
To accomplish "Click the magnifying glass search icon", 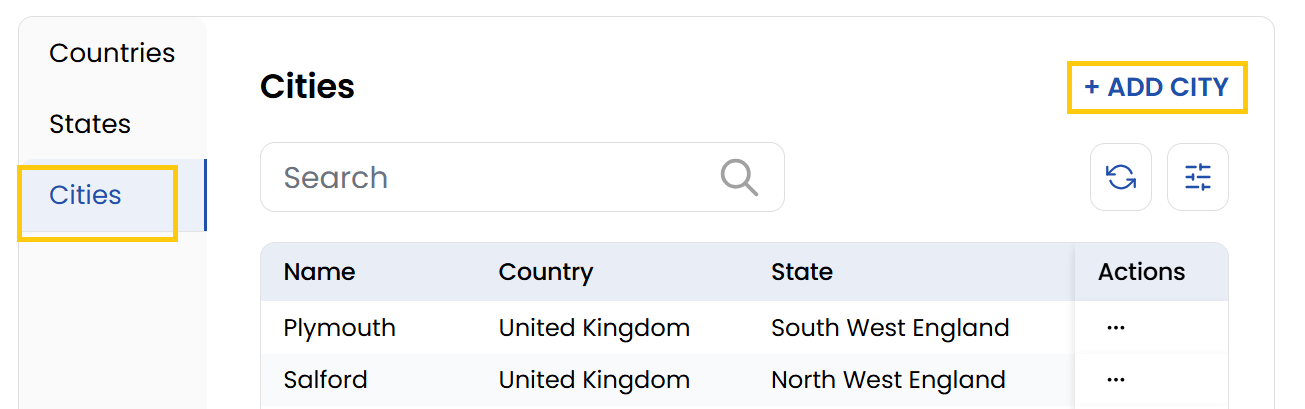I will (739, 178).
